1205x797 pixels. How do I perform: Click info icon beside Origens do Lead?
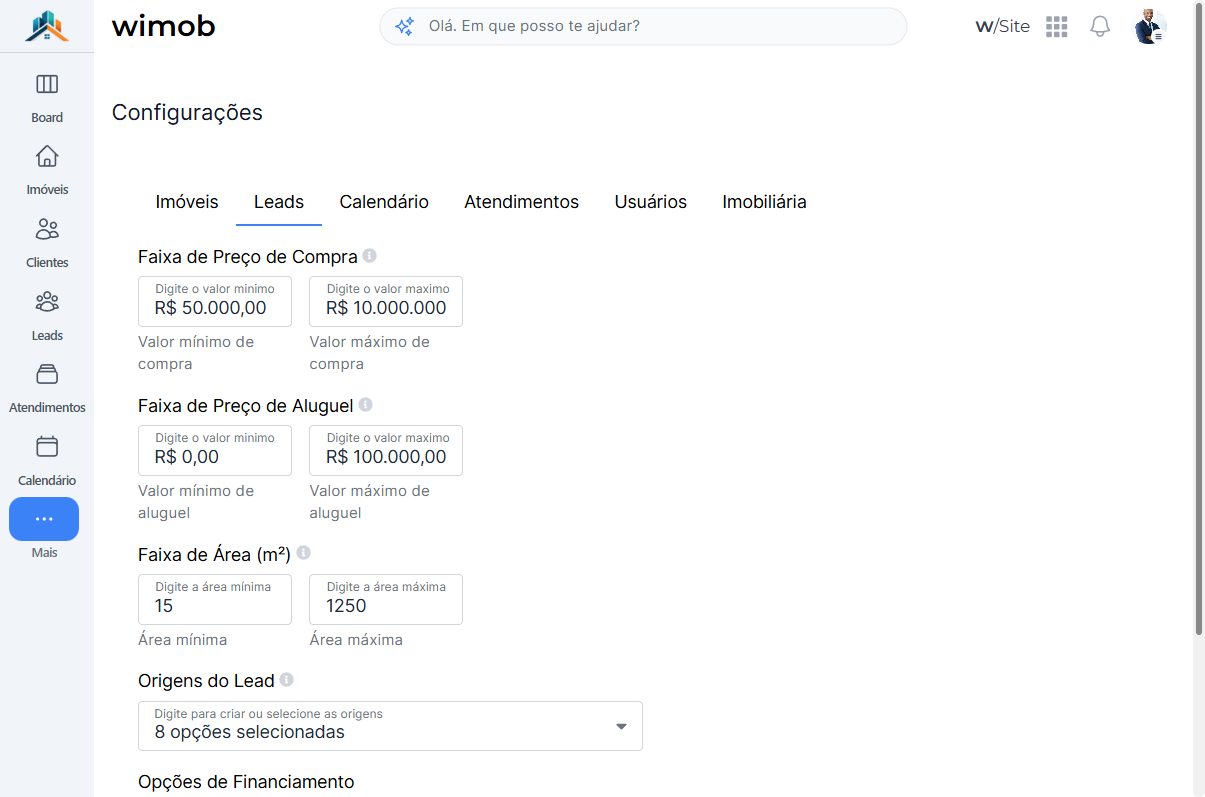coord(286,680)
